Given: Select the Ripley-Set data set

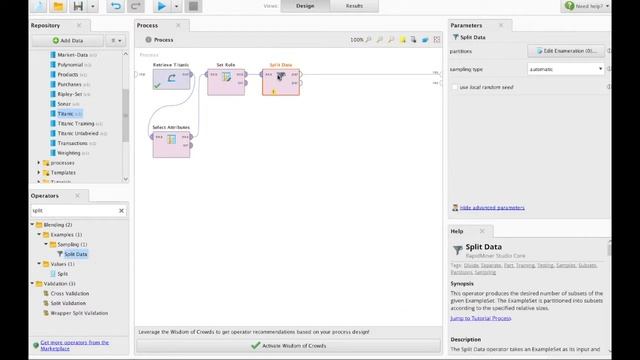Looking at the screenshot, I should click(69, 94).
